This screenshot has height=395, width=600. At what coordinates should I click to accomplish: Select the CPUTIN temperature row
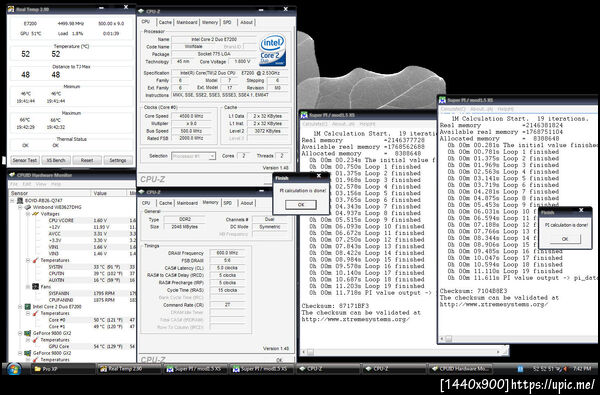click(x=73, y=273)
